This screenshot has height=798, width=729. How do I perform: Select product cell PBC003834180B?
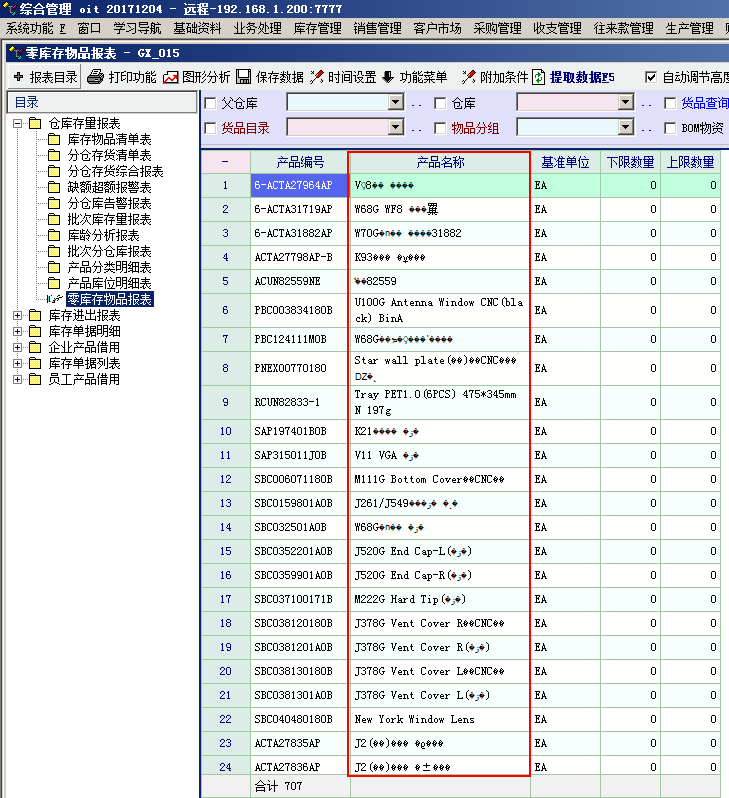coord(300,310)
